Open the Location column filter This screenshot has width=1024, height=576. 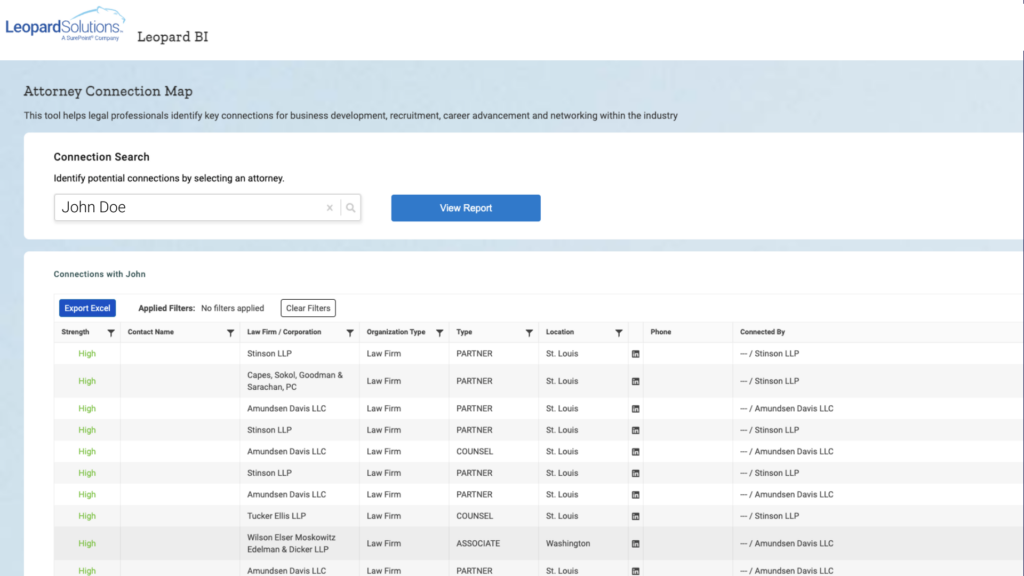618,332
